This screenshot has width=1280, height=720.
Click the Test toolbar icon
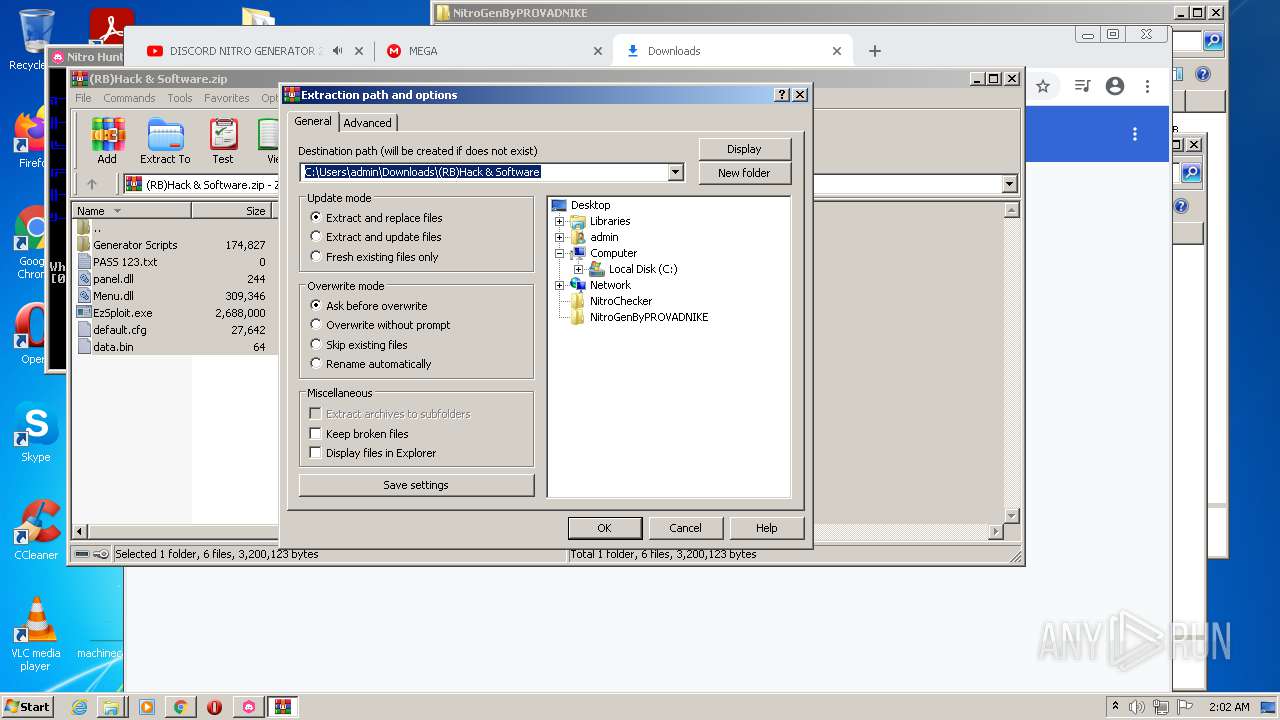pos(223,140)
